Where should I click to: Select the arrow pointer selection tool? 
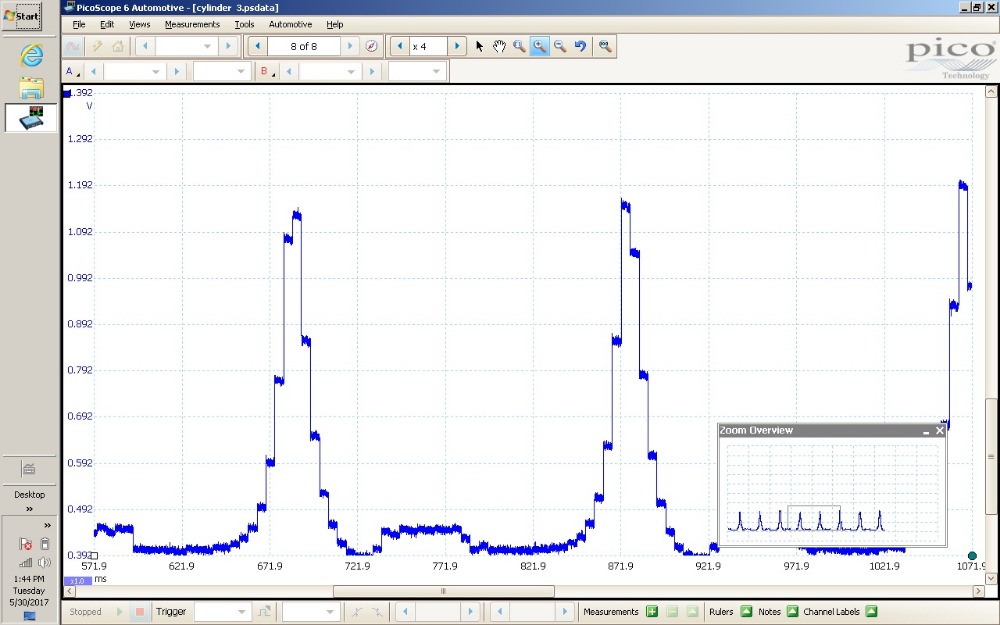pos(479,47)
